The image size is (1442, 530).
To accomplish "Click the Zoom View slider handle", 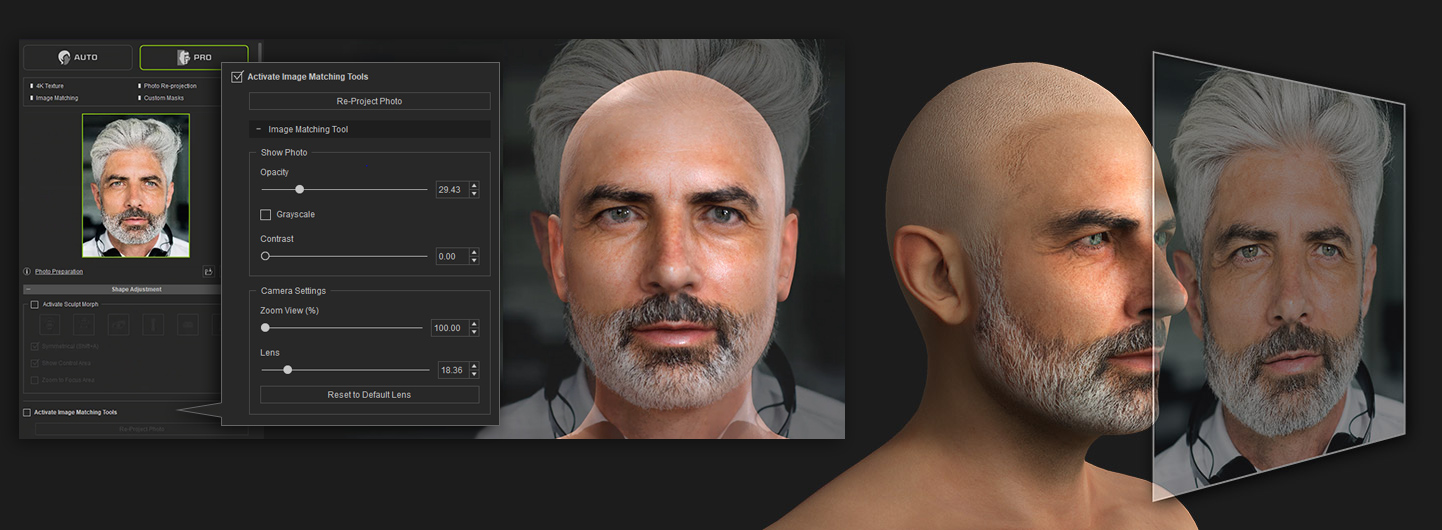I will tap(265, 327).
